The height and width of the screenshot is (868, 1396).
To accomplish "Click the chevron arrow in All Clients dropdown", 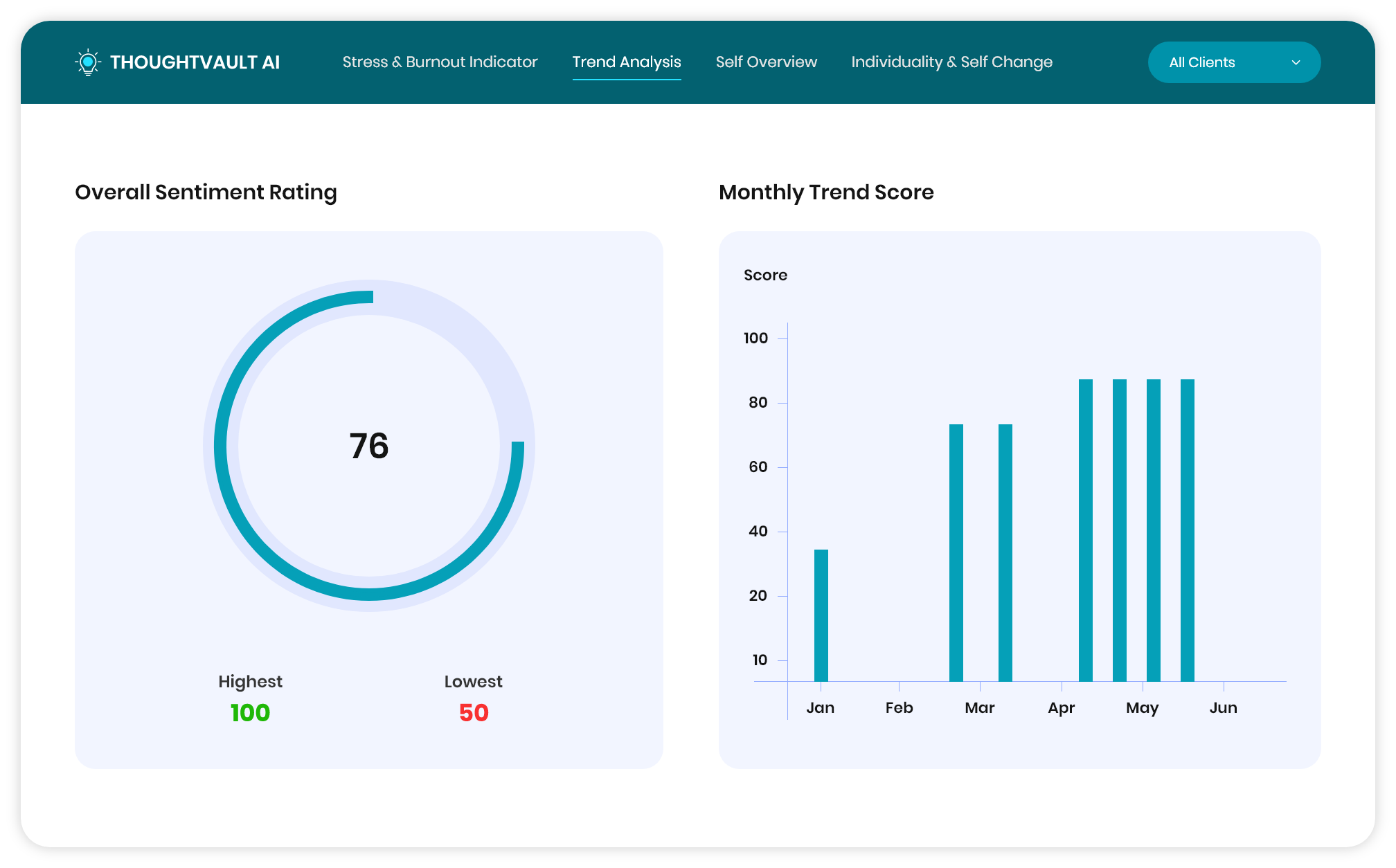I will [1296, 62].
